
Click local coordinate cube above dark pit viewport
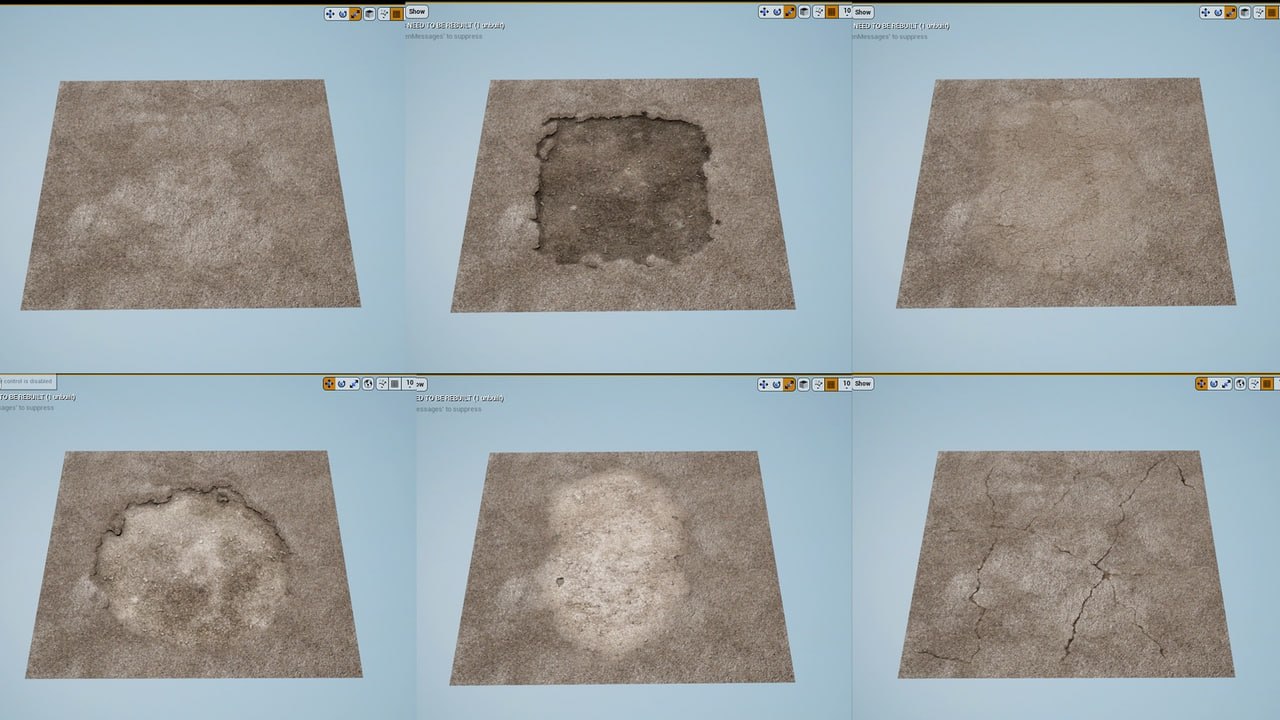click(804, 12)
